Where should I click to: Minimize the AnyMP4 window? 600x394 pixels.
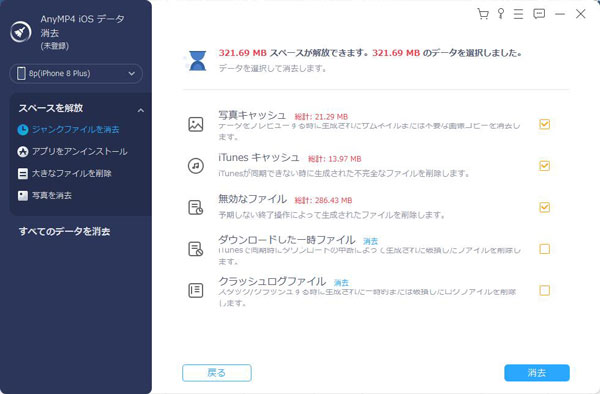pos(560,14)
